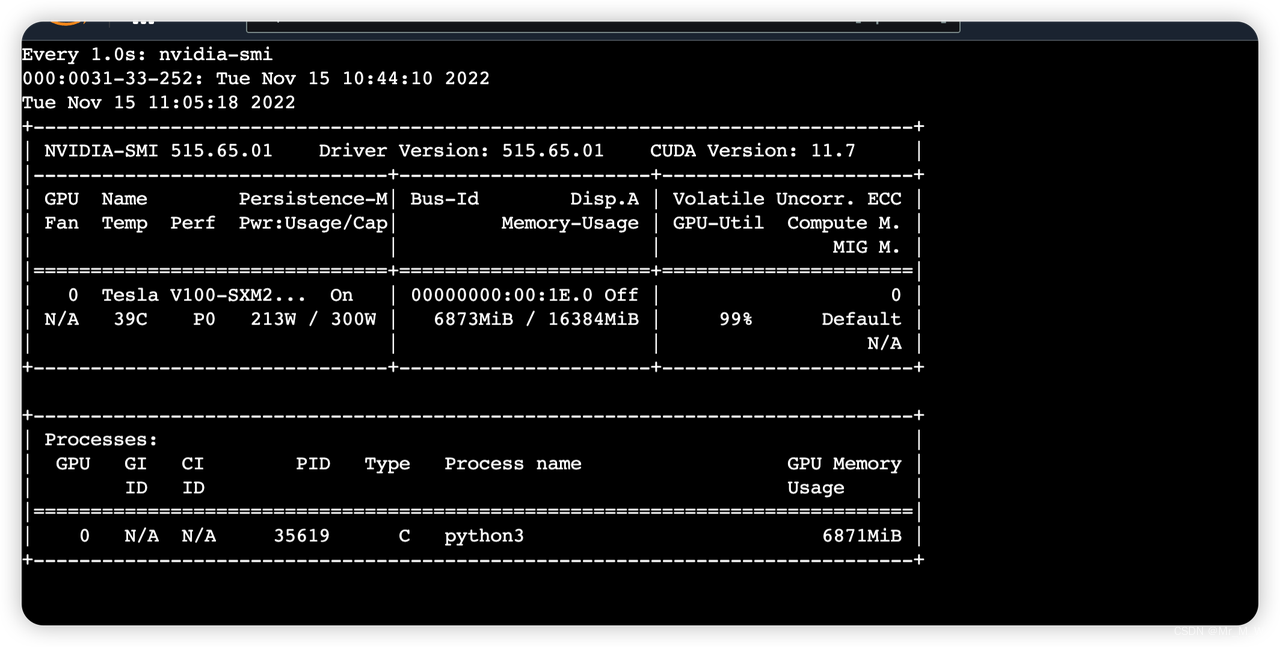Viewport: 1280px width, 647px height.
Task: Click the 'Memory-Usage' column header
Action: click(x=570, y=223)
